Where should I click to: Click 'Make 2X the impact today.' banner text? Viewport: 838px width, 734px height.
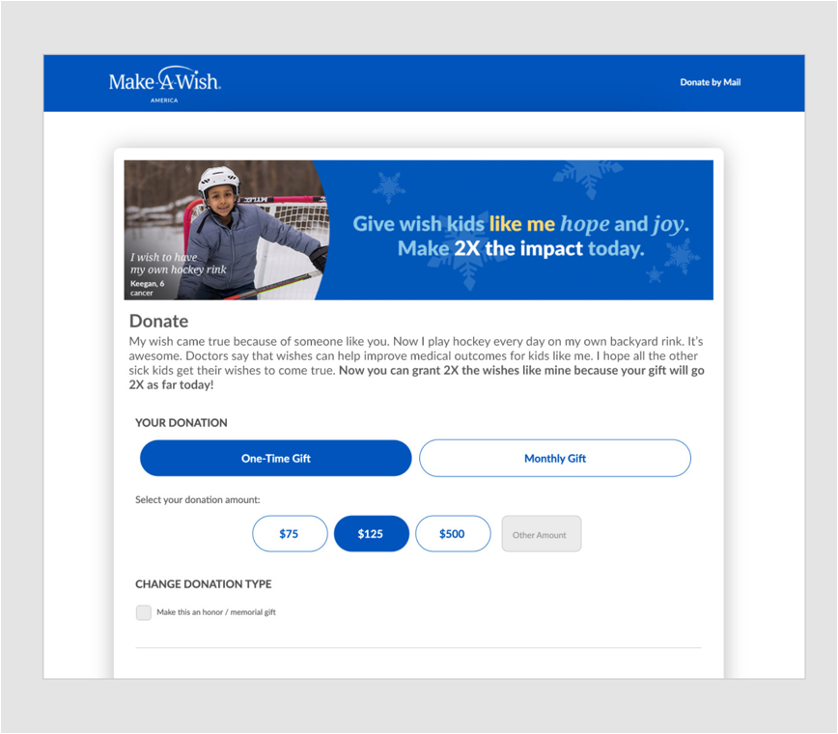tap(521, 249)
